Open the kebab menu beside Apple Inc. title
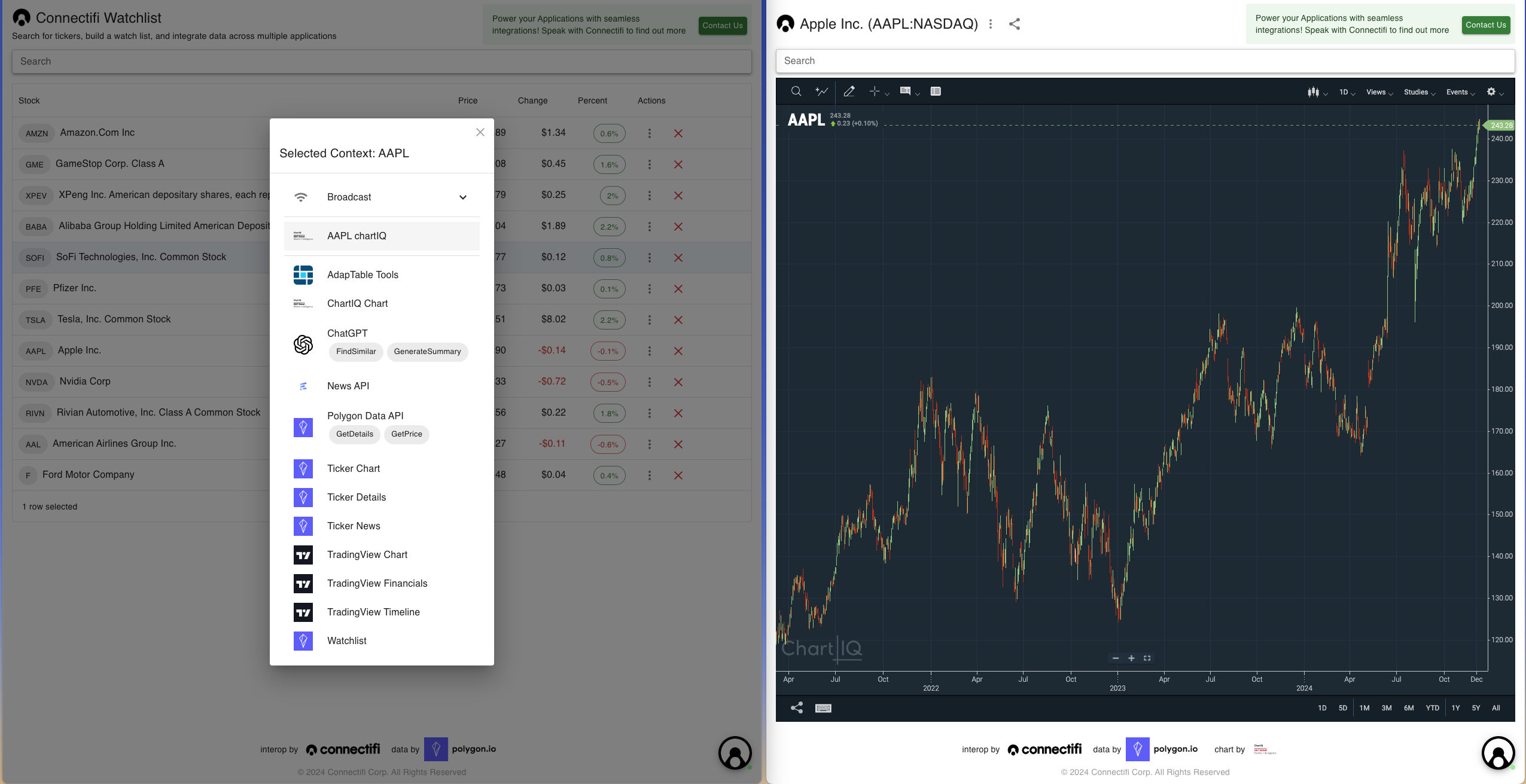 (991, 24)
